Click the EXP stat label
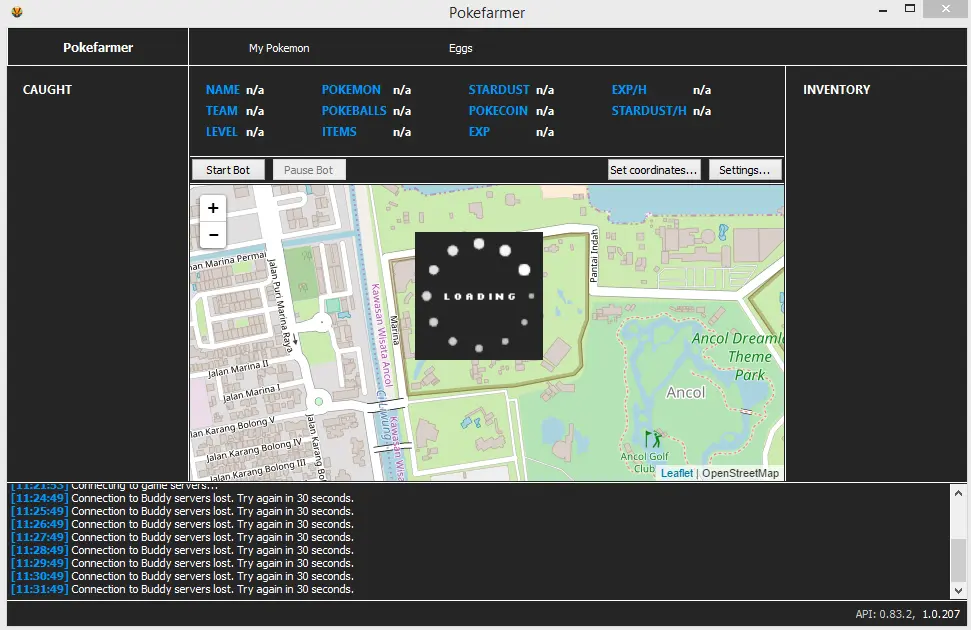The height and width of the screenshot is (630, 971). (x=479, y=132)
